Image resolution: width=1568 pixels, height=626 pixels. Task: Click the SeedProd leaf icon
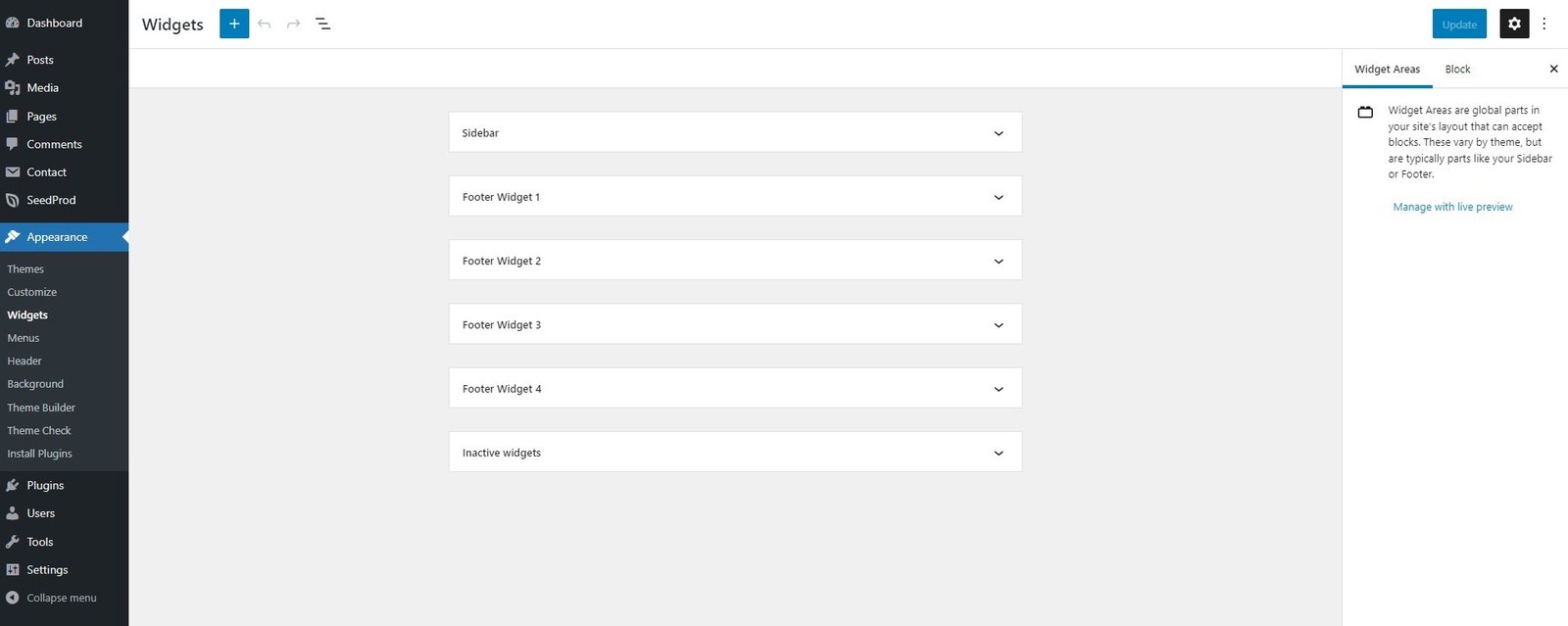[13, 200]
